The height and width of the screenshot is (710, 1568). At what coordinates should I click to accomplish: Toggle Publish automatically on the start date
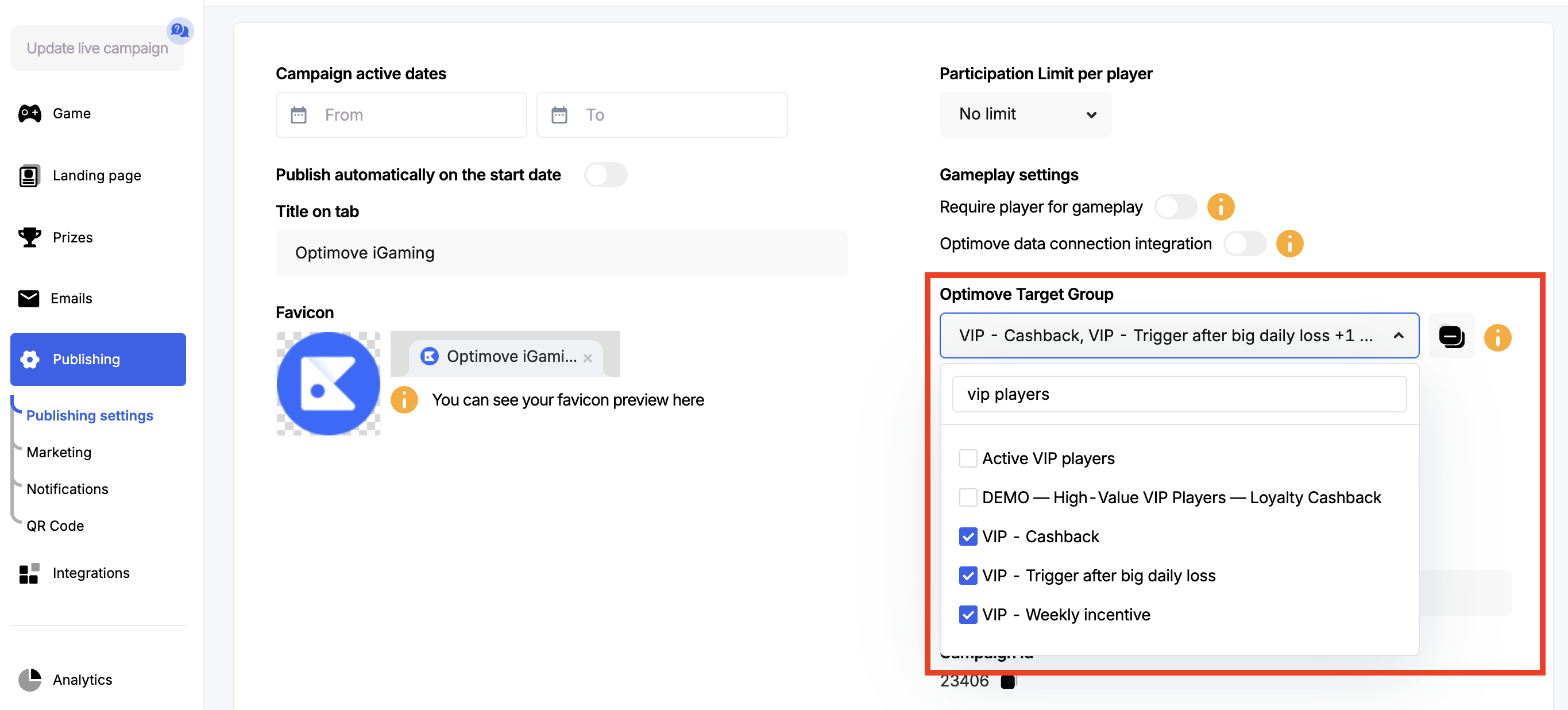pos(605,175)
